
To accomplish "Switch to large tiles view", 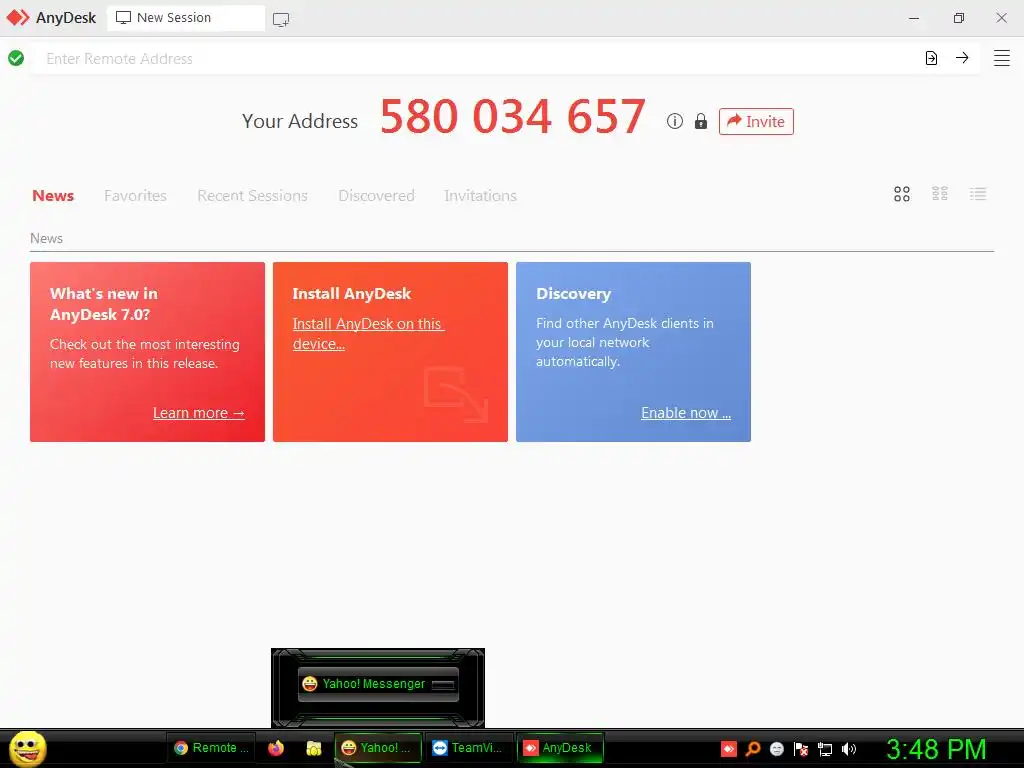I will click(x=902, y=194).
